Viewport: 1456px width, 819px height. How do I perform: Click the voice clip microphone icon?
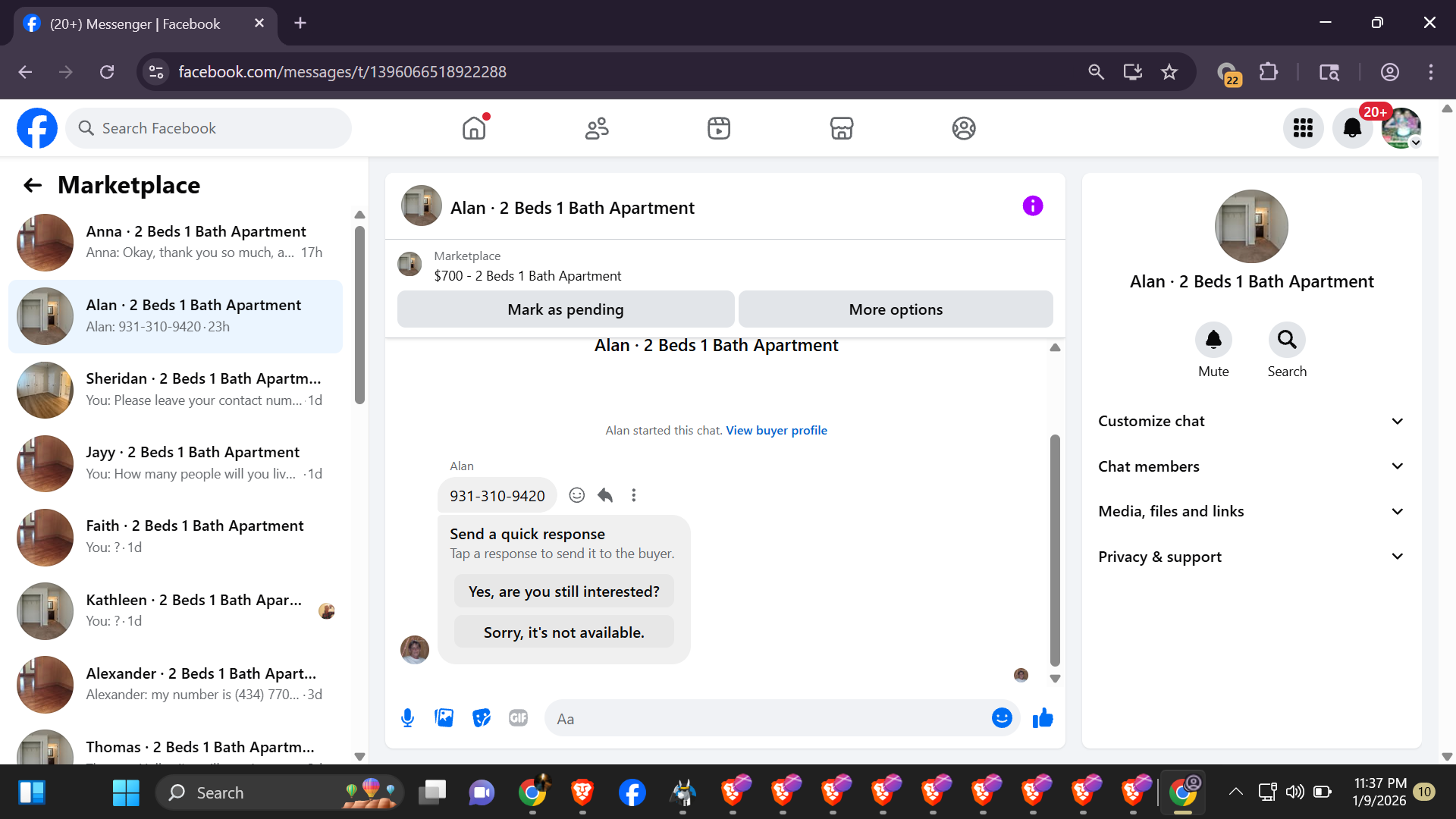coord(407,718)
